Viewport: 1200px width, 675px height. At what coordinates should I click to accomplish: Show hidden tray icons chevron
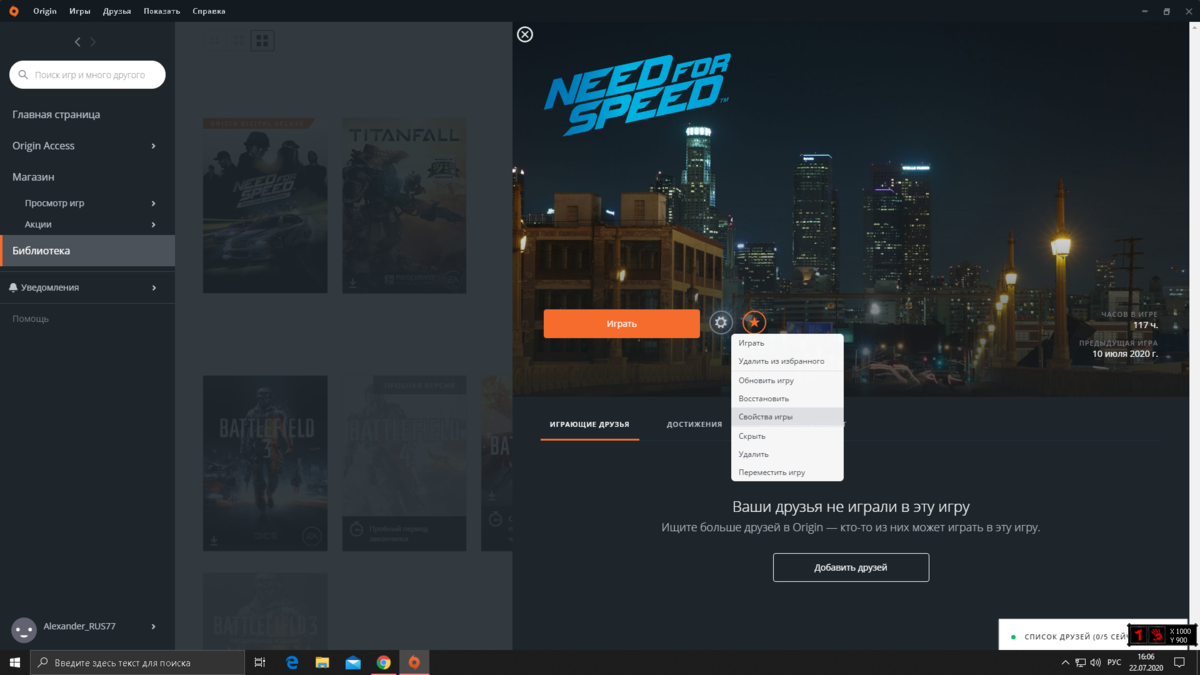(x=1065, y=662)
